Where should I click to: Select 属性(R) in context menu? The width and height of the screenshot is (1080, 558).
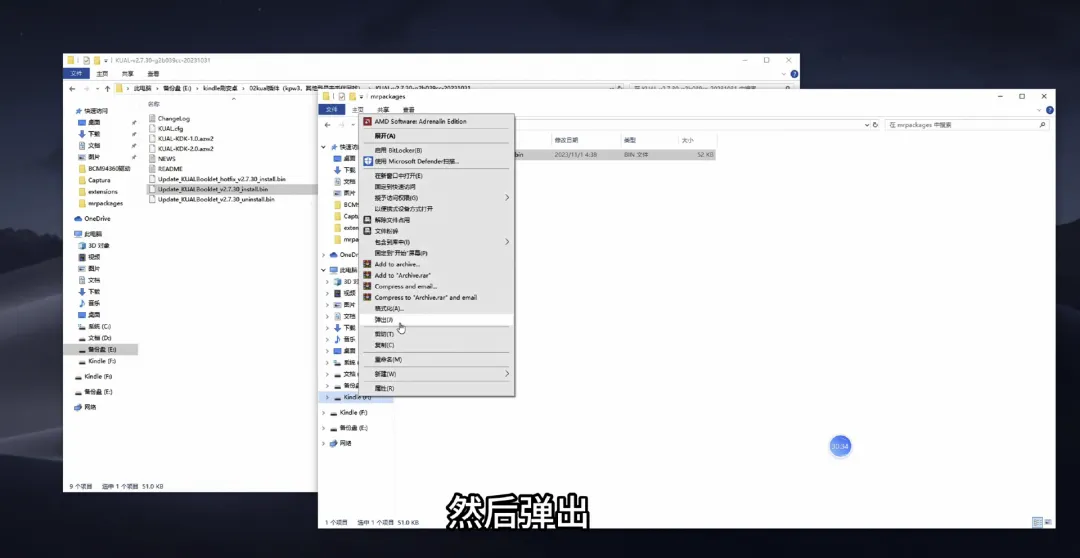[x=437, y=388]
